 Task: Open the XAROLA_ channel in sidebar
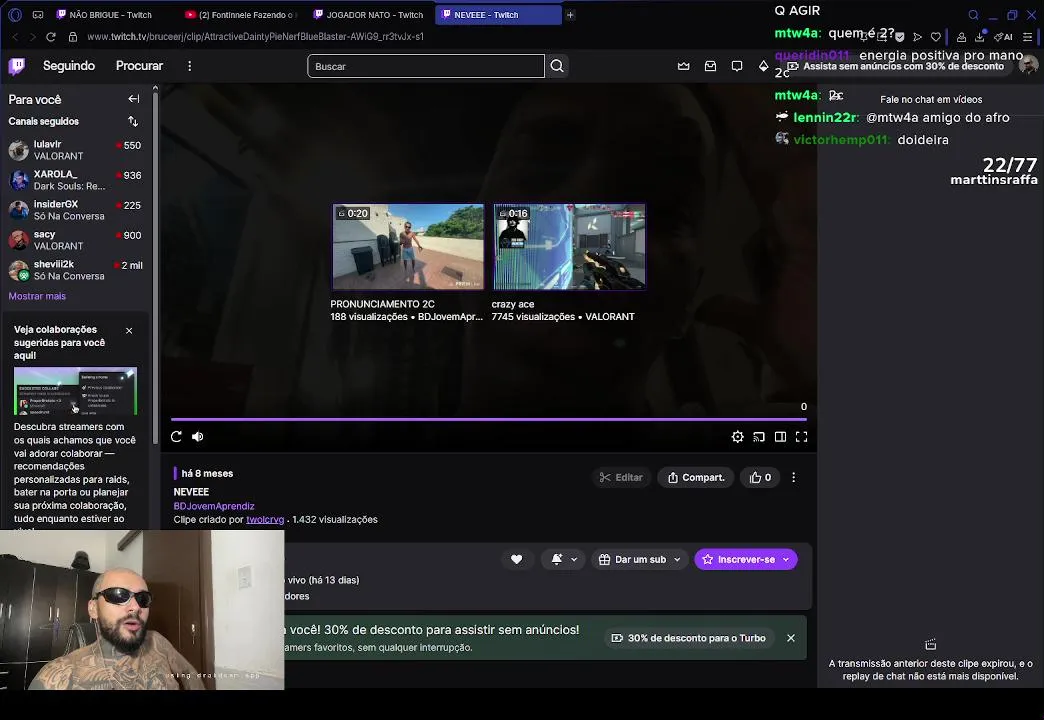pos(75,180)
